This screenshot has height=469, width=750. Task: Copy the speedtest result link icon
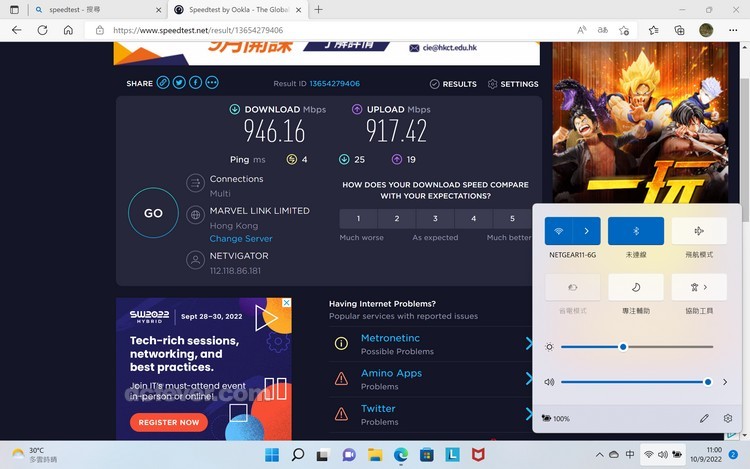(x=163, y=83)
